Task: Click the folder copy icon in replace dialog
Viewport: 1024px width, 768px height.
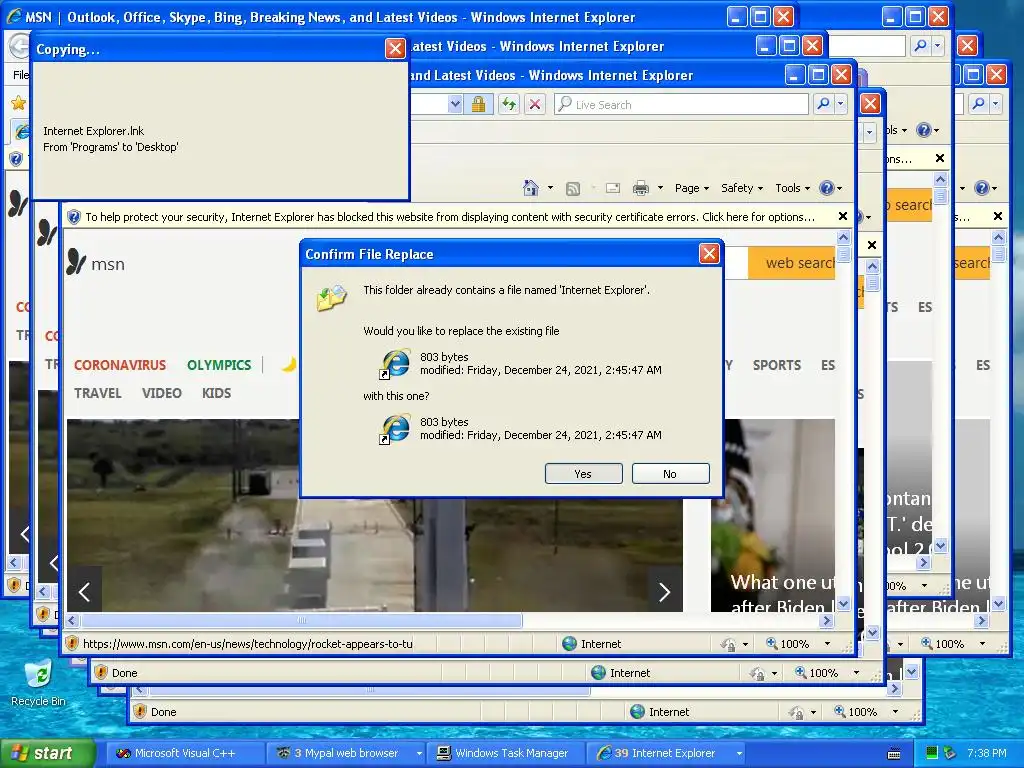Action: click(x=331, y=298)
